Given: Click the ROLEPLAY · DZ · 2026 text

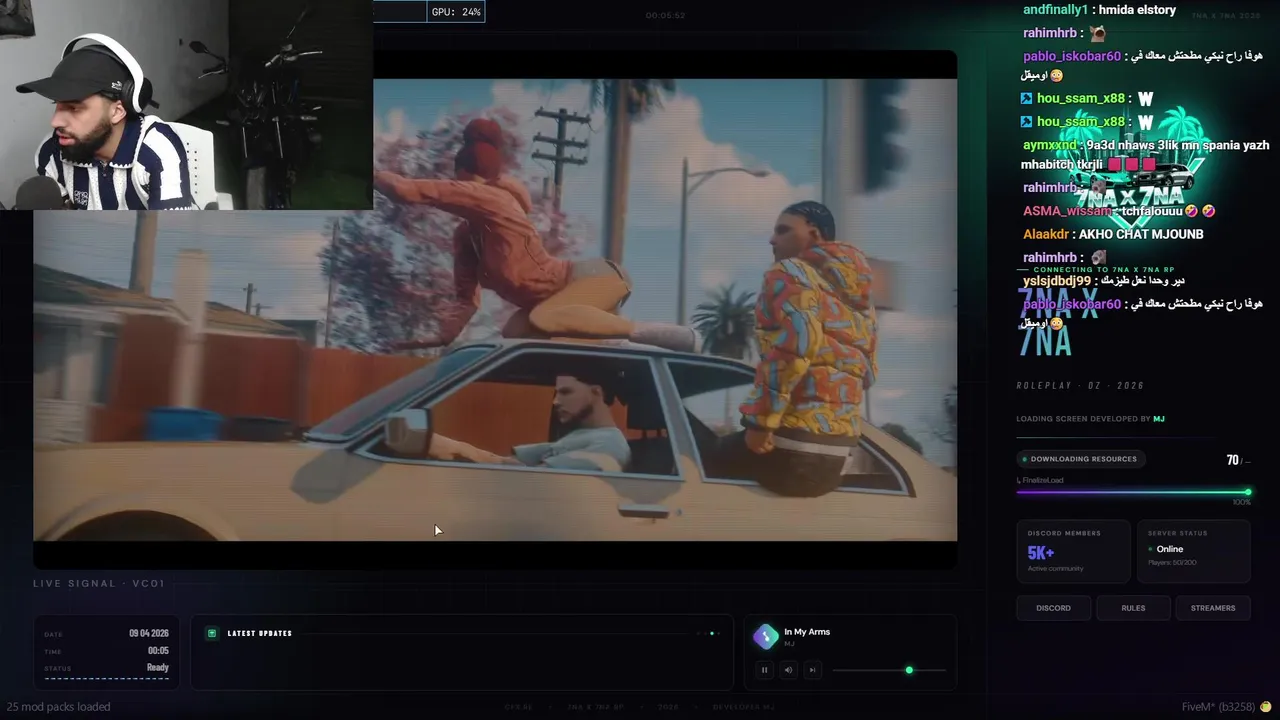Looking at the screenshot, I should pos(1080,386).
